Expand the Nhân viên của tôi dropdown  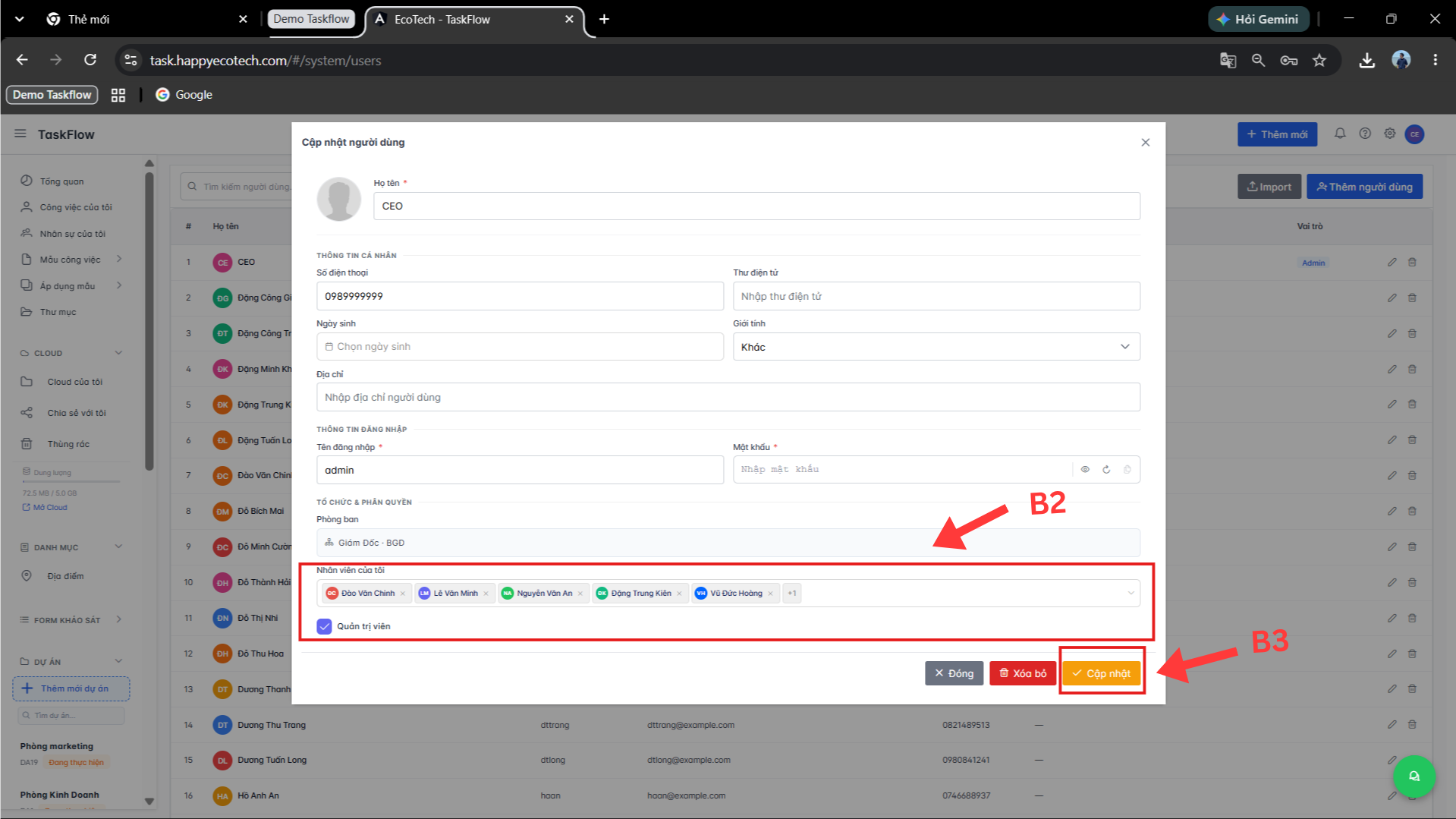[1131, 594]
